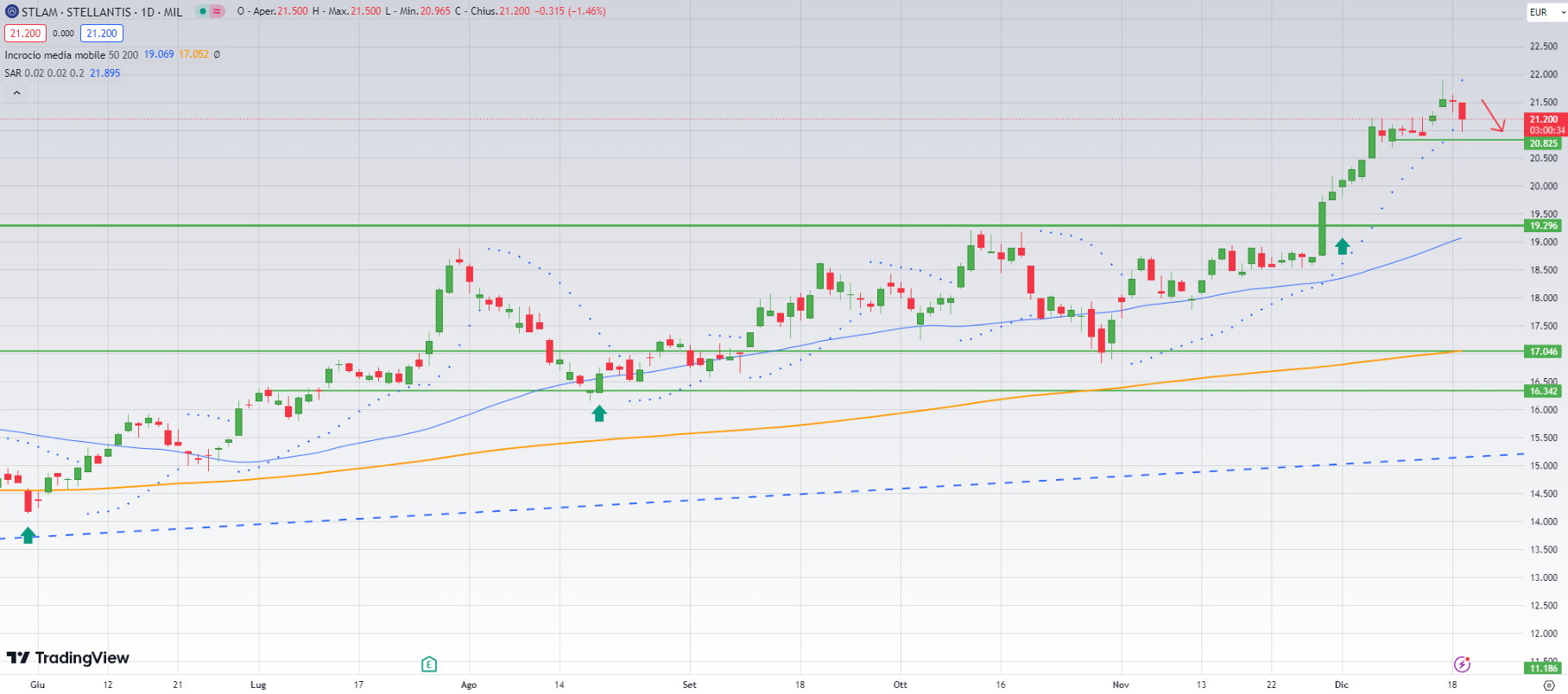1568x694 pixels.
Task: Click the pink approximate-data indicator icon
Action: 217,11
